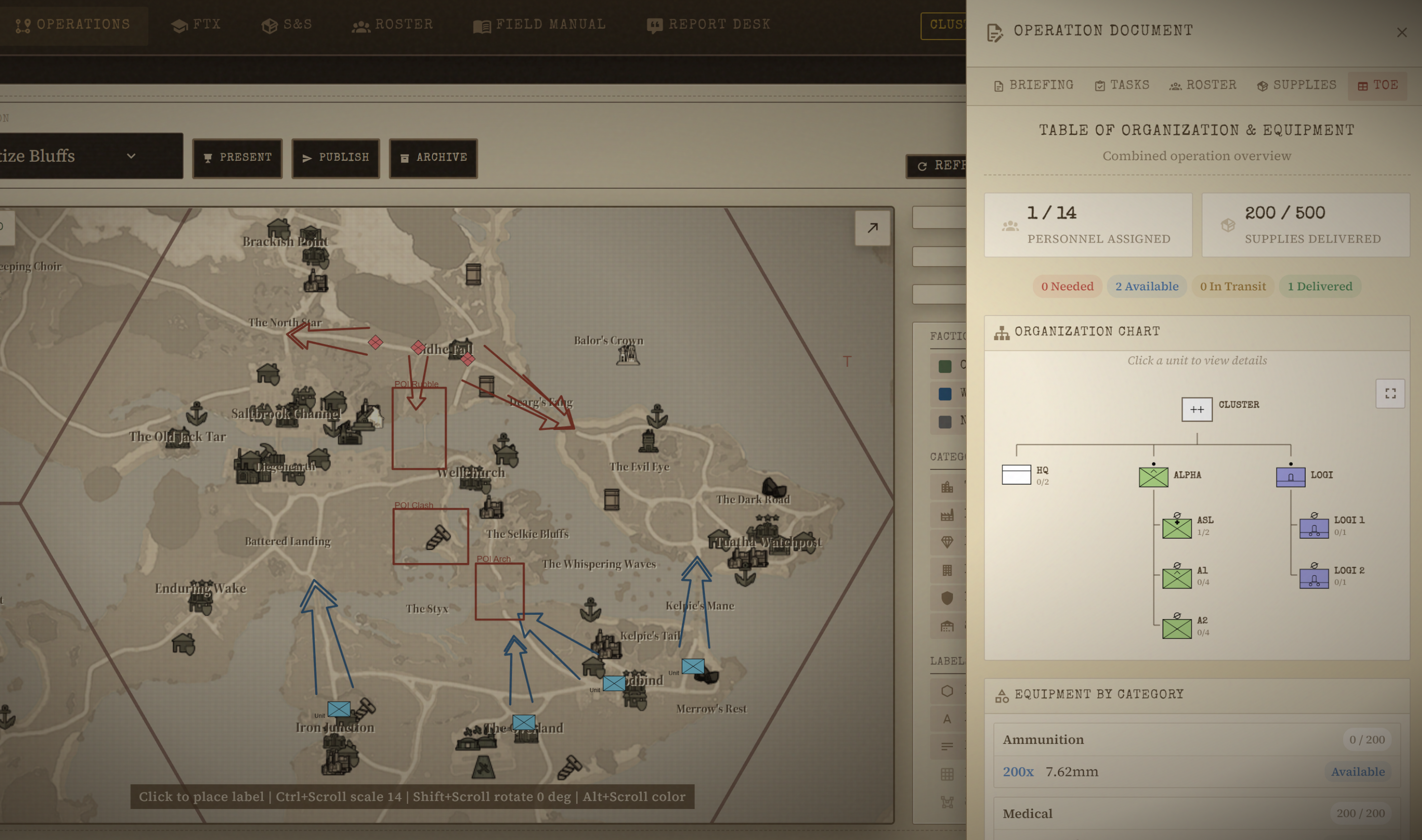Toggle the green faction swatch
The height and width of the screenshot is (840, 1422).
point(945,366)
